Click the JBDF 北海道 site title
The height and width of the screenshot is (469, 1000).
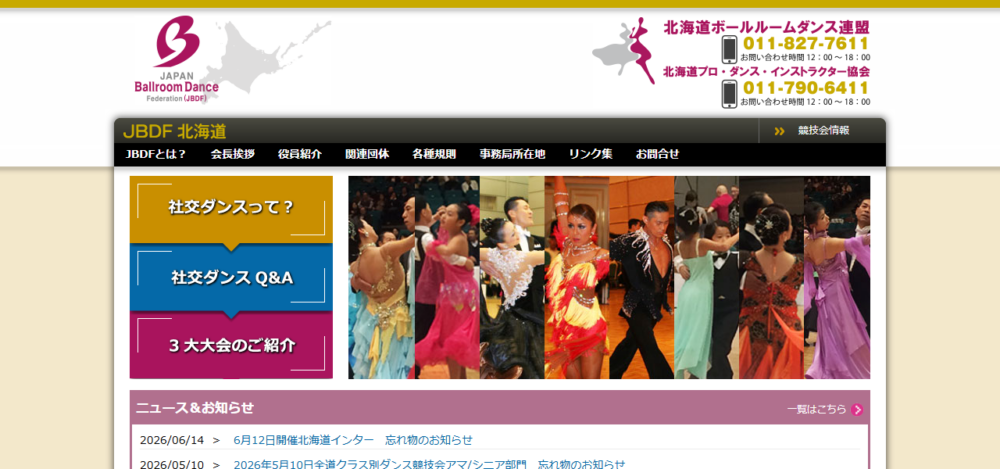(174, 131)
